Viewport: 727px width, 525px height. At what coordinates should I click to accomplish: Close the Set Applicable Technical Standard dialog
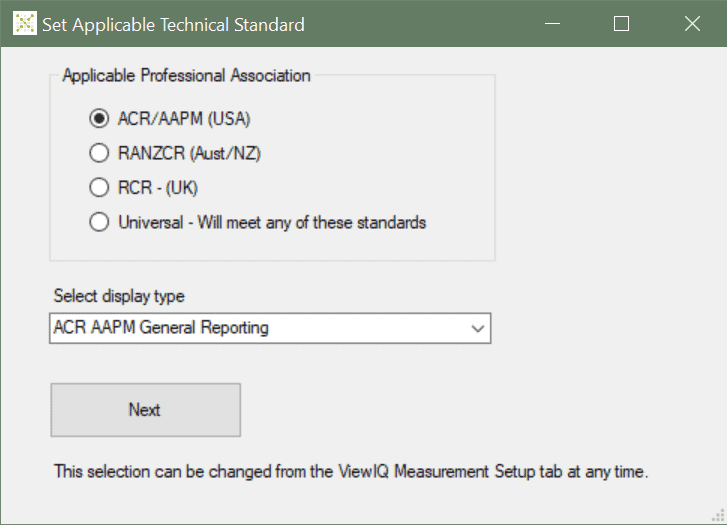point(692,24)
